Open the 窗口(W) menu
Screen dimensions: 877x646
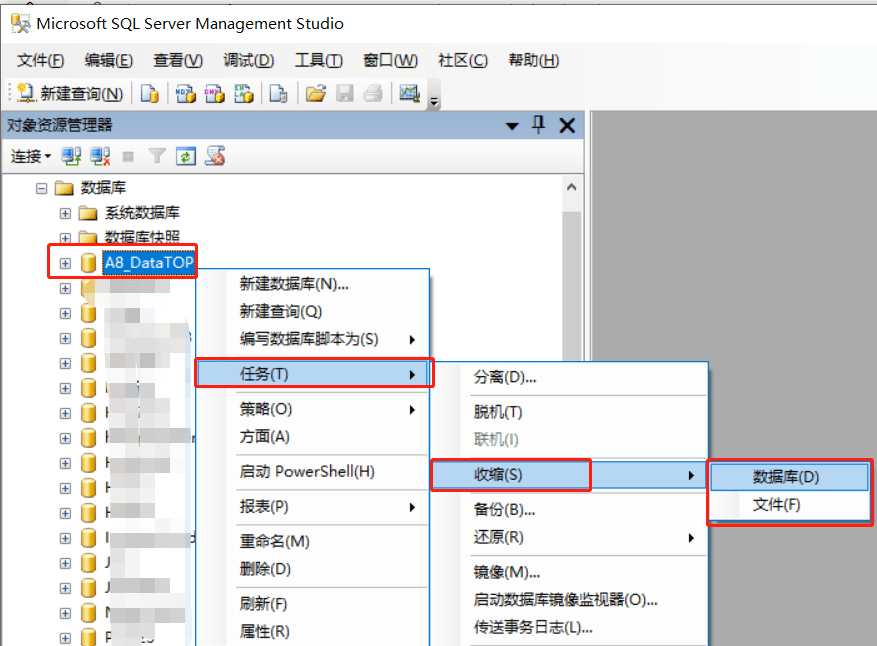click(390, 60)
